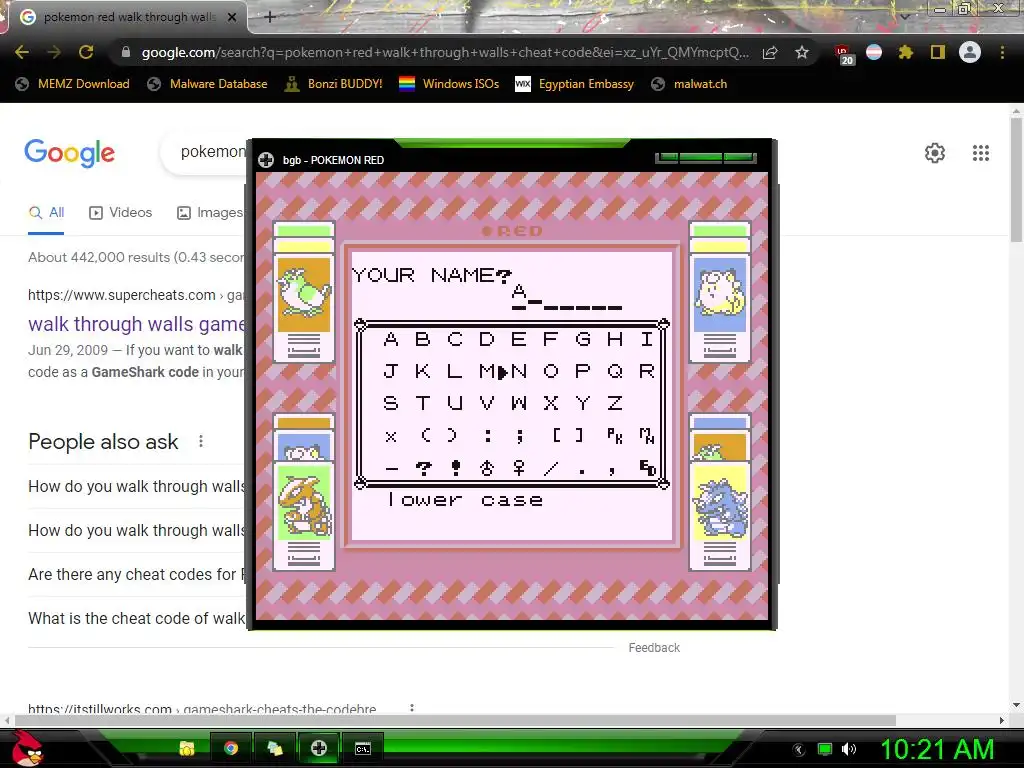Viewport: 1024px width, 768px height.
Task: Click the Chrome back arrow
Action: 22,52
